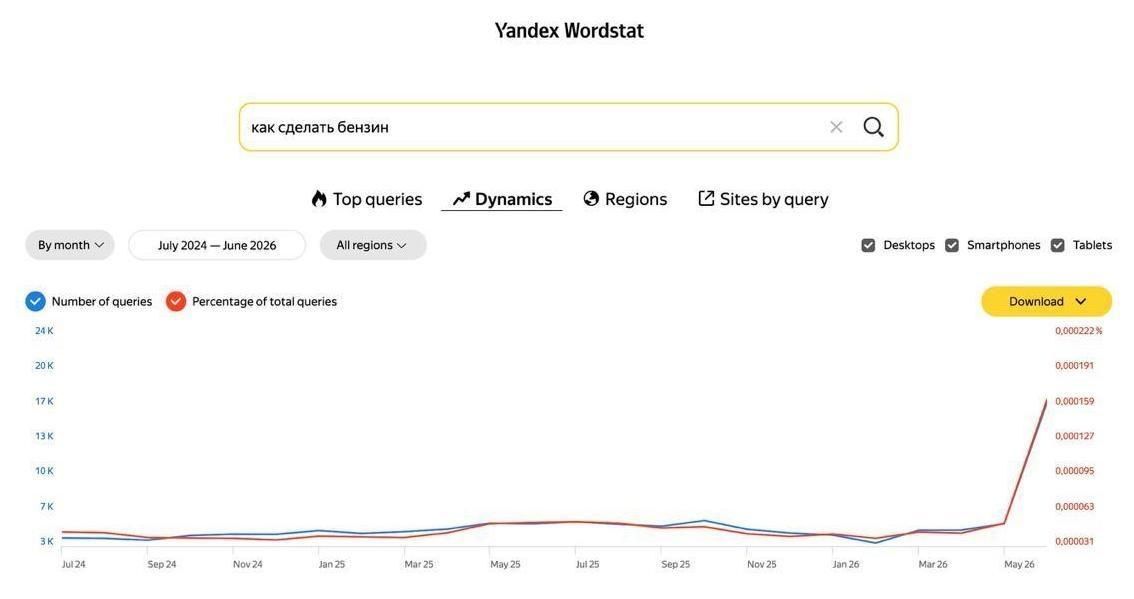Viewport: 1134px width, 599px height.
Task: Click the 24 K axis value
Action: [x=44, y=331]
